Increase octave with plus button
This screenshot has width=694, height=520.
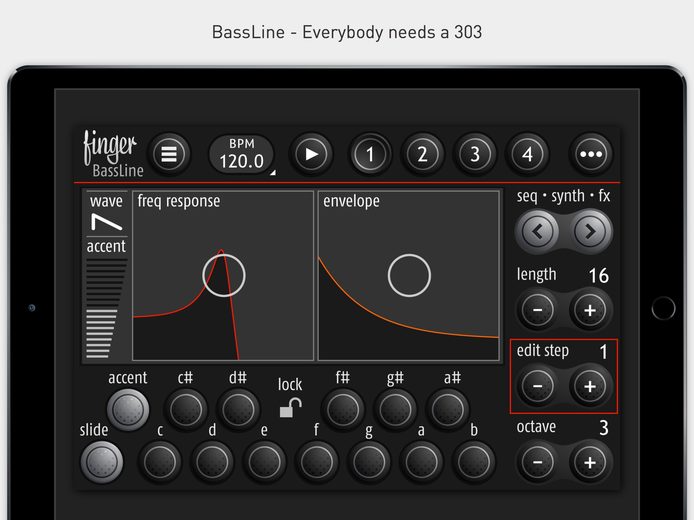(590, 463)
